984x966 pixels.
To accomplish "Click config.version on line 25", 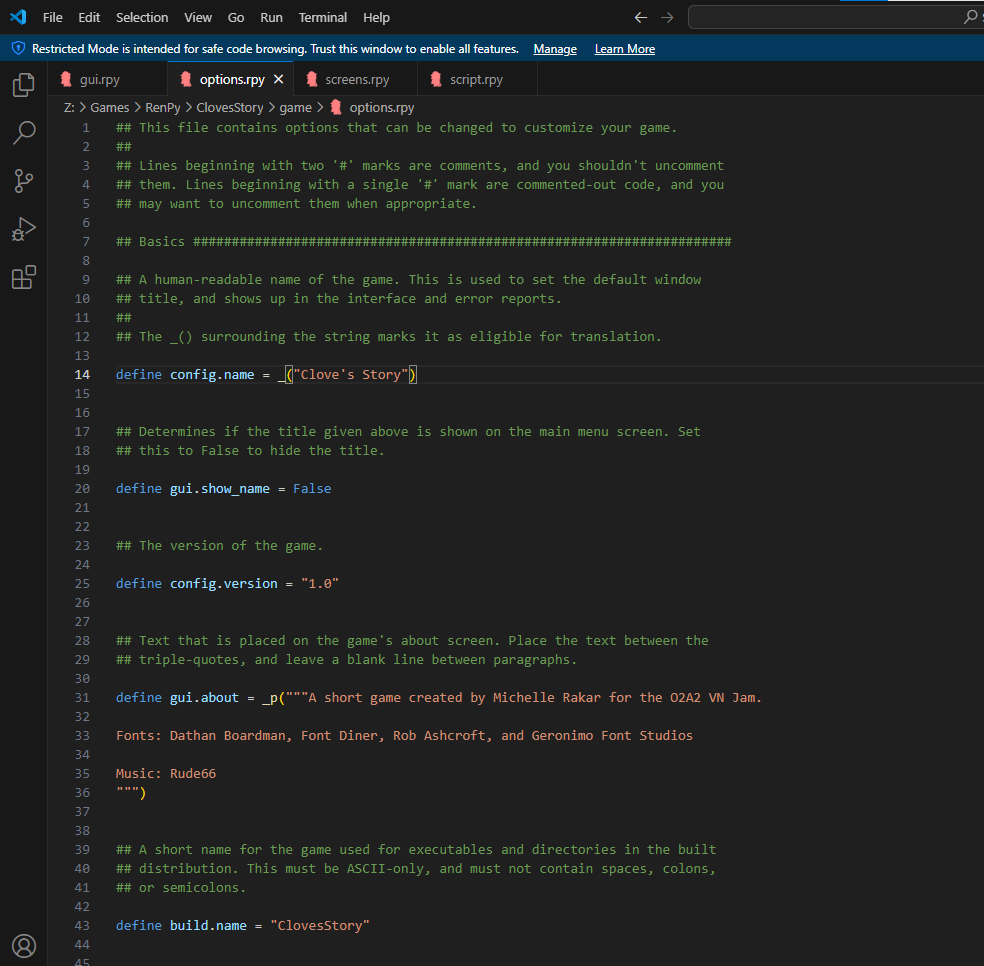I will pos(223,584).
